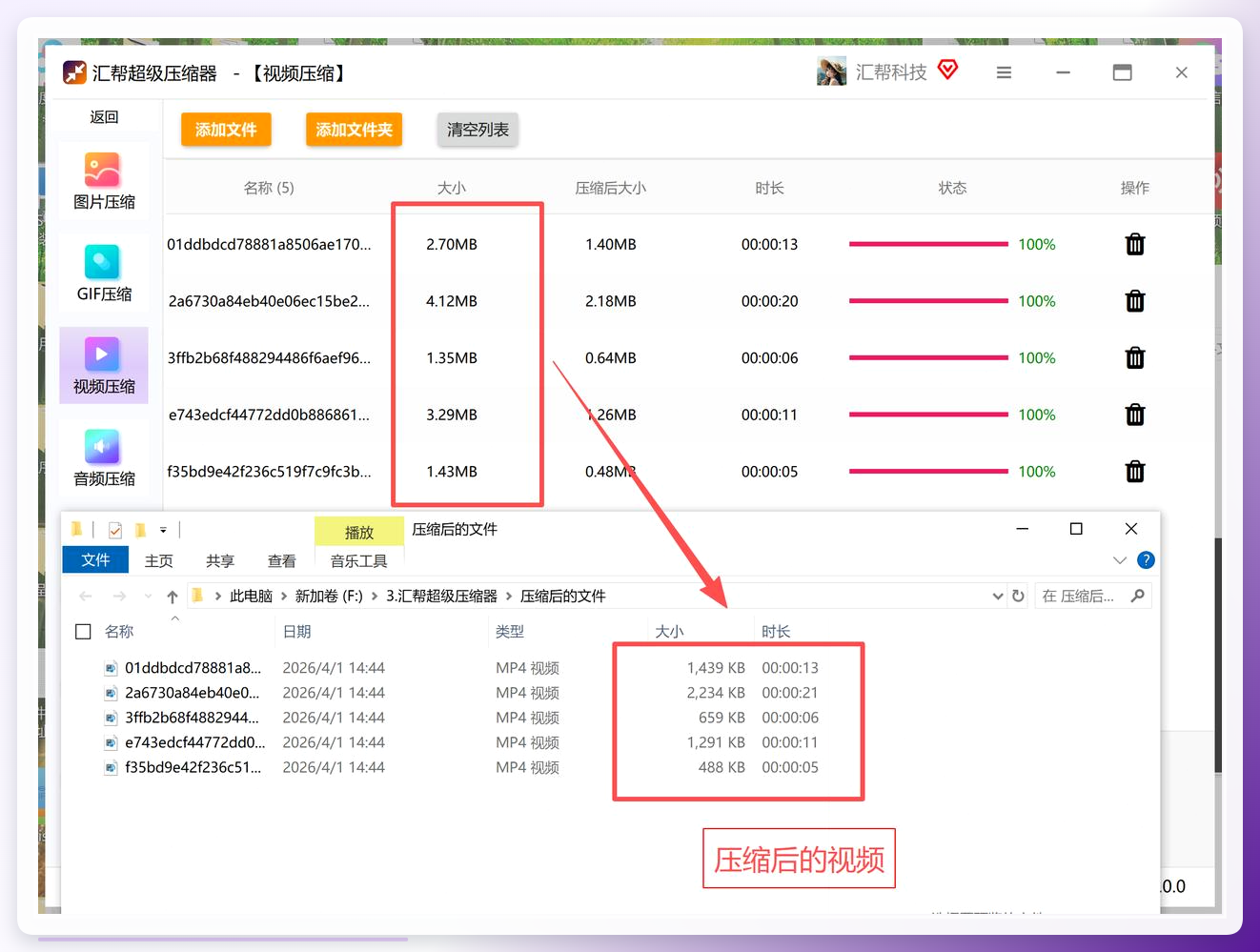Image resolution: width=1260 pixels, height=952 pixels.
Task: Click the properties checkmark icon in Explorer quick access toolbar
Action: point(115,530)
